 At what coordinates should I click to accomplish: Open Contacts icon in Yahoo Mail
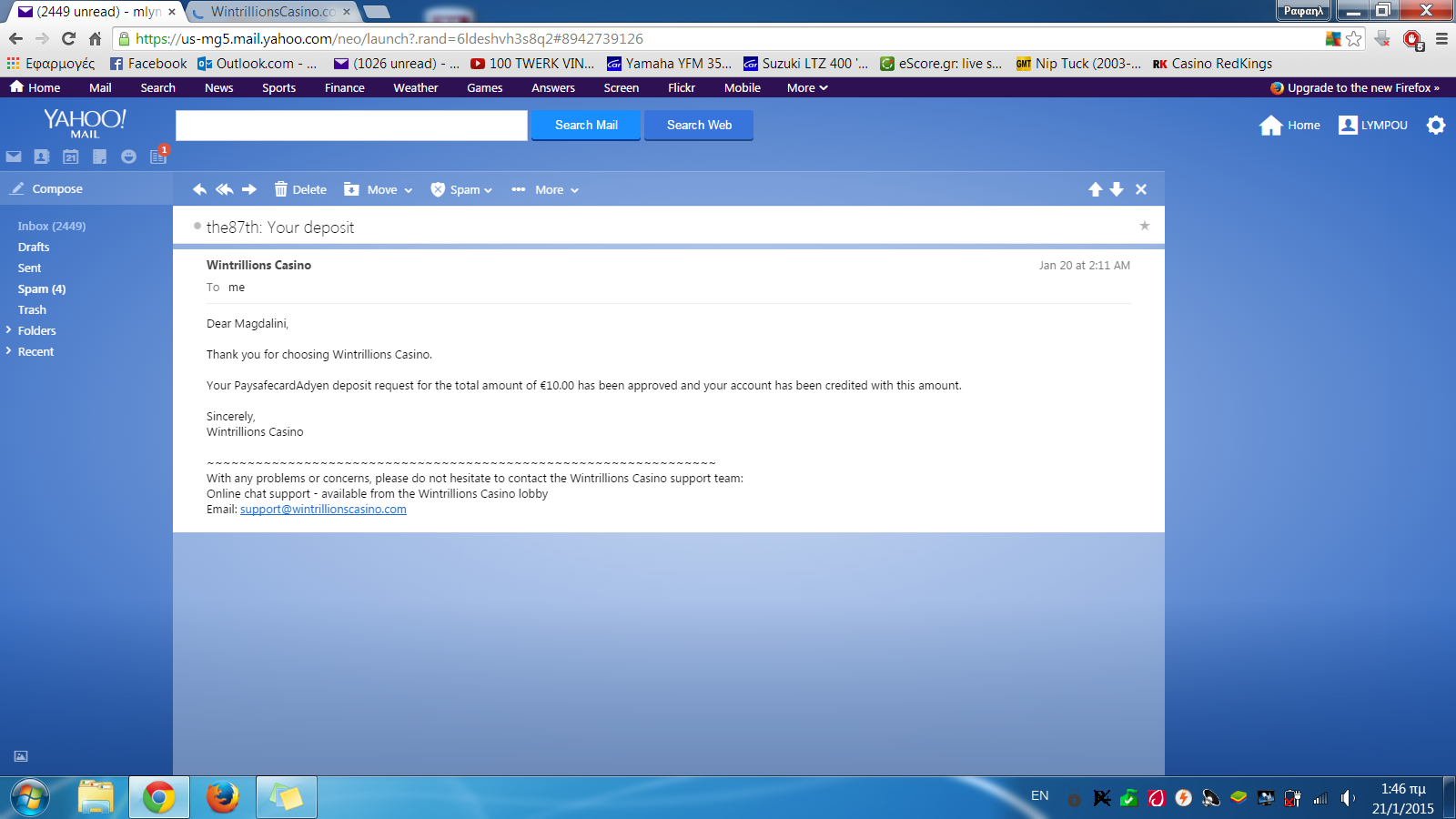pos(42,157)
